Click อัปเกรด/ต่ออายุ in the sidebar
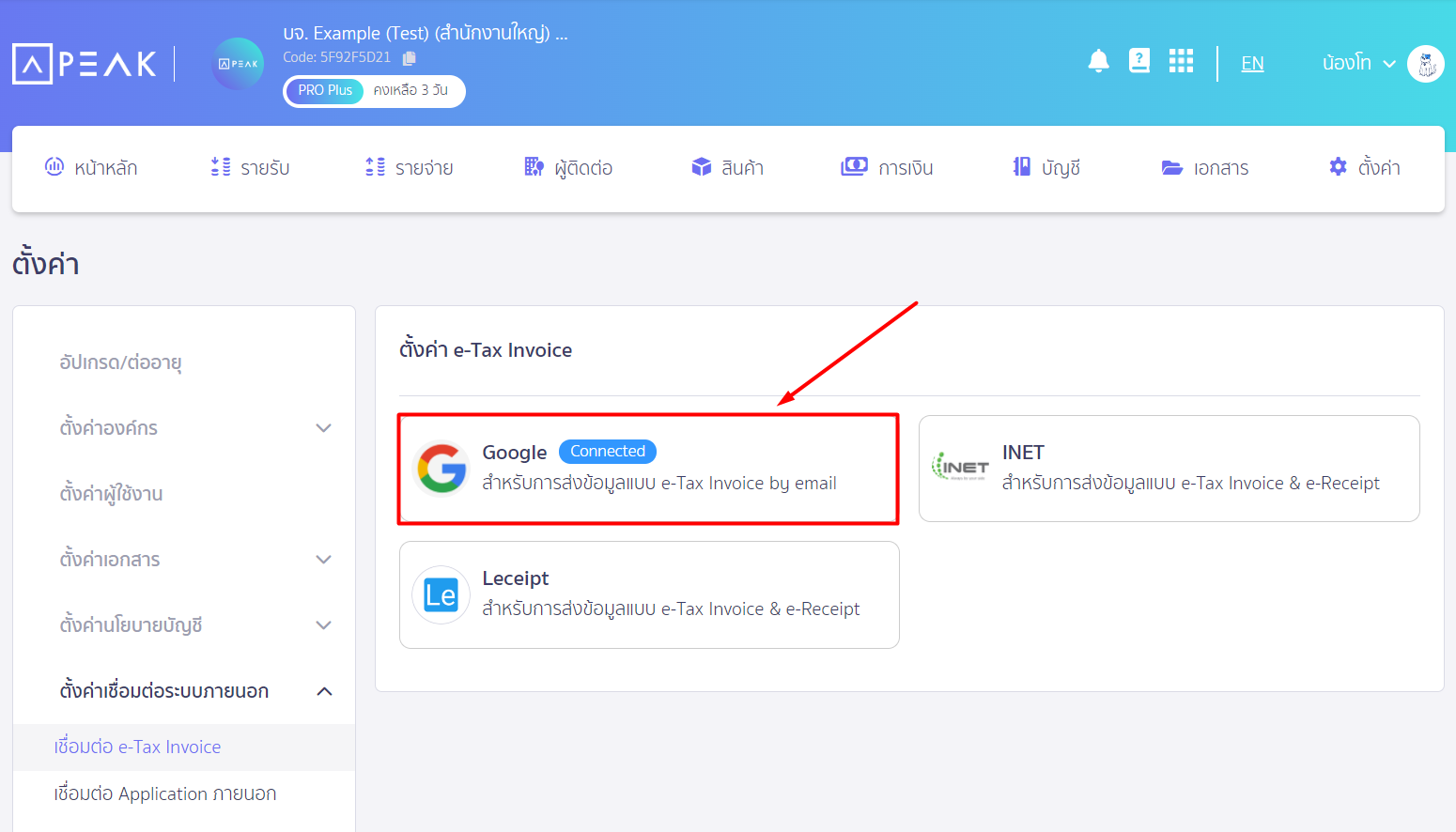 (119, 362)
